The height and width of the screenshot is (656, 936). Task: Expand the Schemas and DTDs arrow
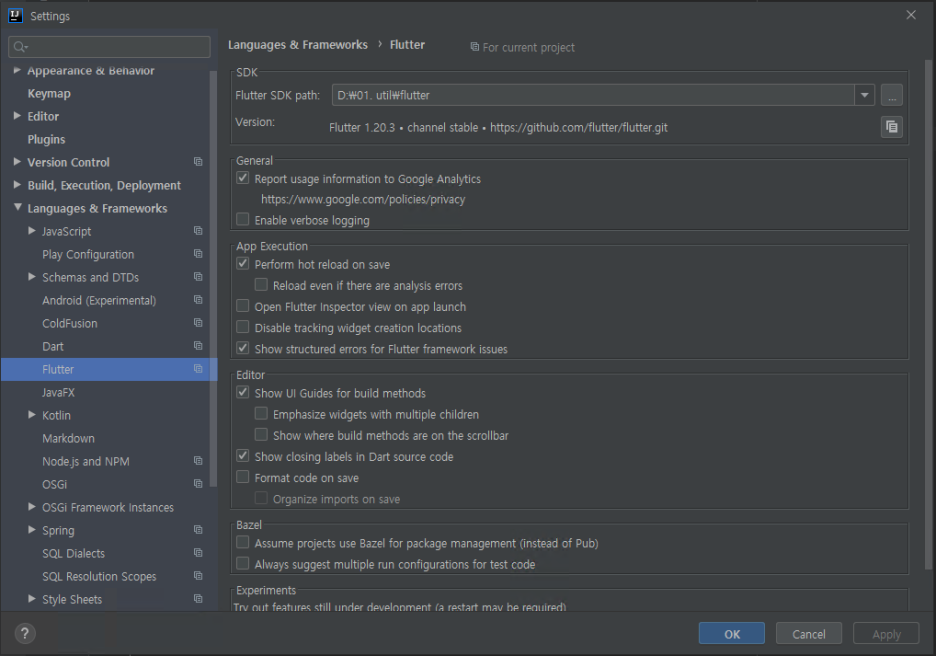tap(32, 277)
